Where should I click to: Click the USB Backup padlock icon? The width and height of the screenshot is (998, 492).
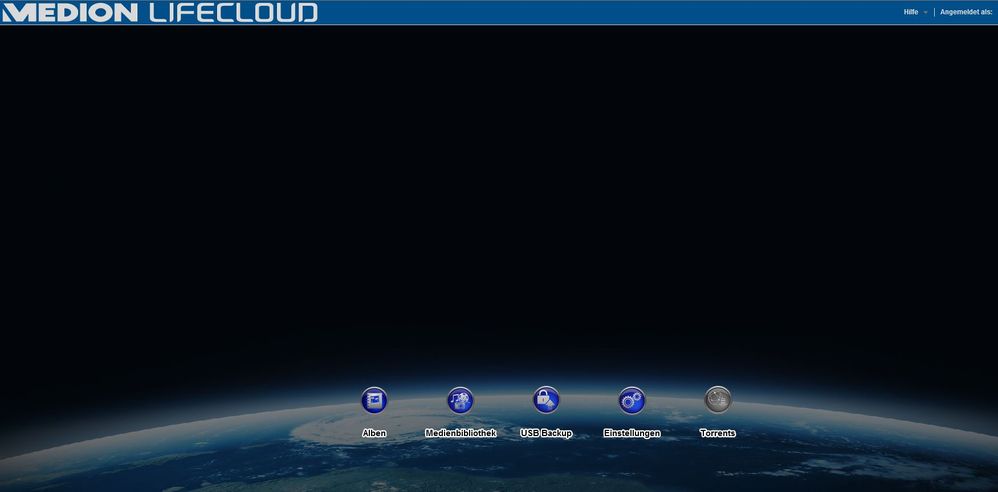point(546,400)
